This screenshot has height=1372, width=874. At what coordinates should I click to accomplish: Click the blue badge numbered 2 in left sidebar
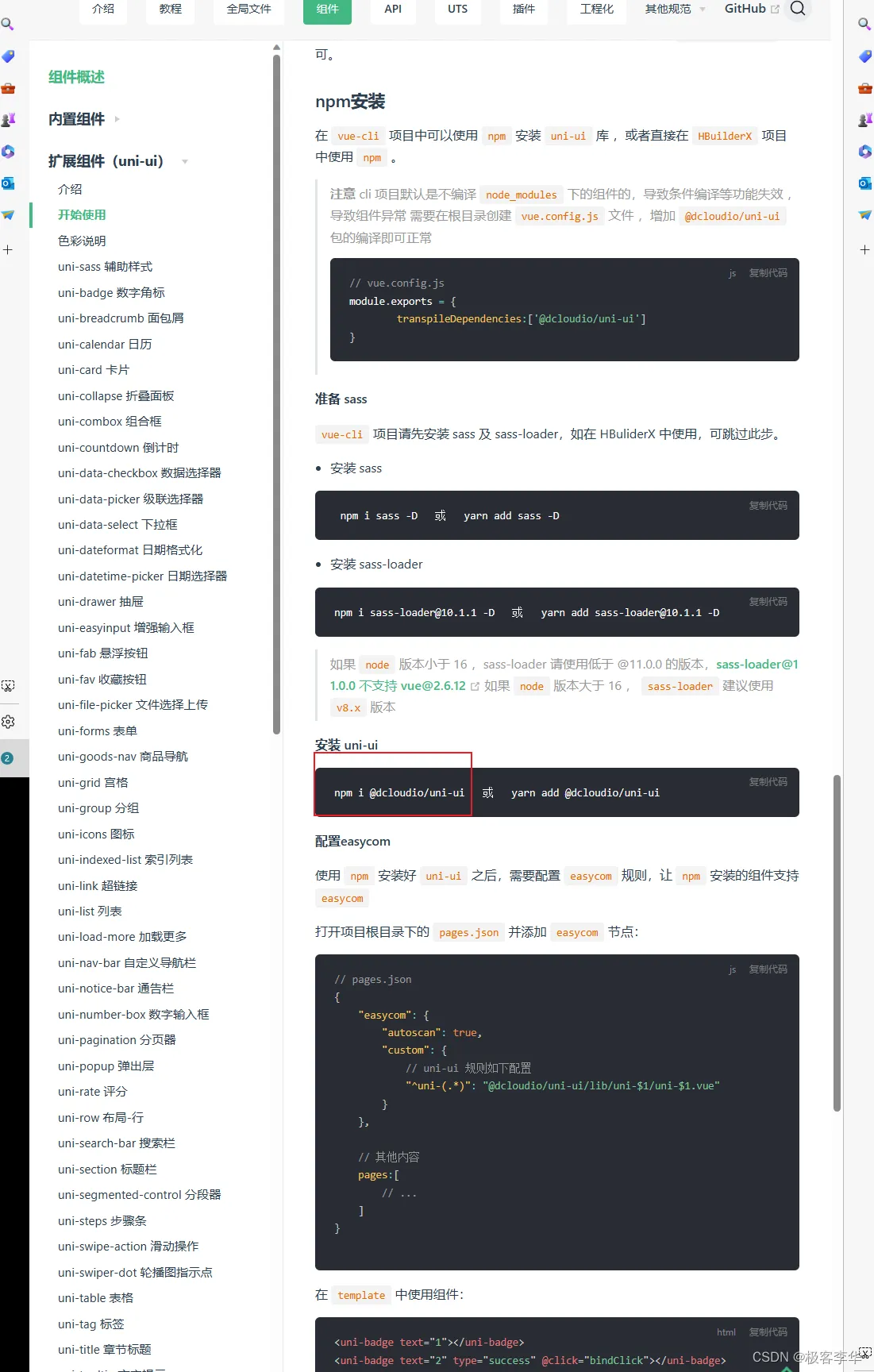pyautogui.click(x=7, y=758)
